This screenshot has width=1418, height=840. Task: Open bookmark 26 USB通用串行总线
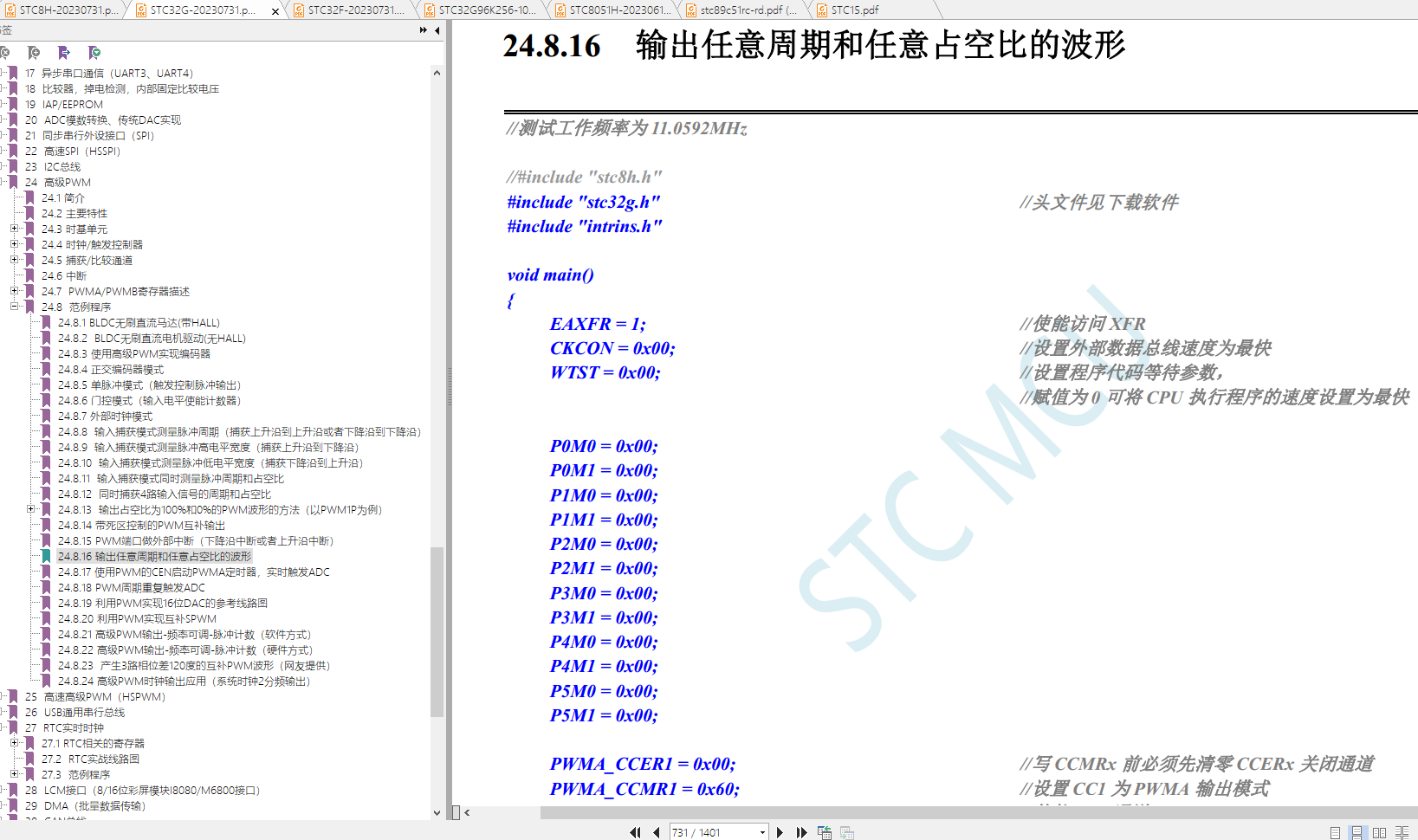(74, 713)
